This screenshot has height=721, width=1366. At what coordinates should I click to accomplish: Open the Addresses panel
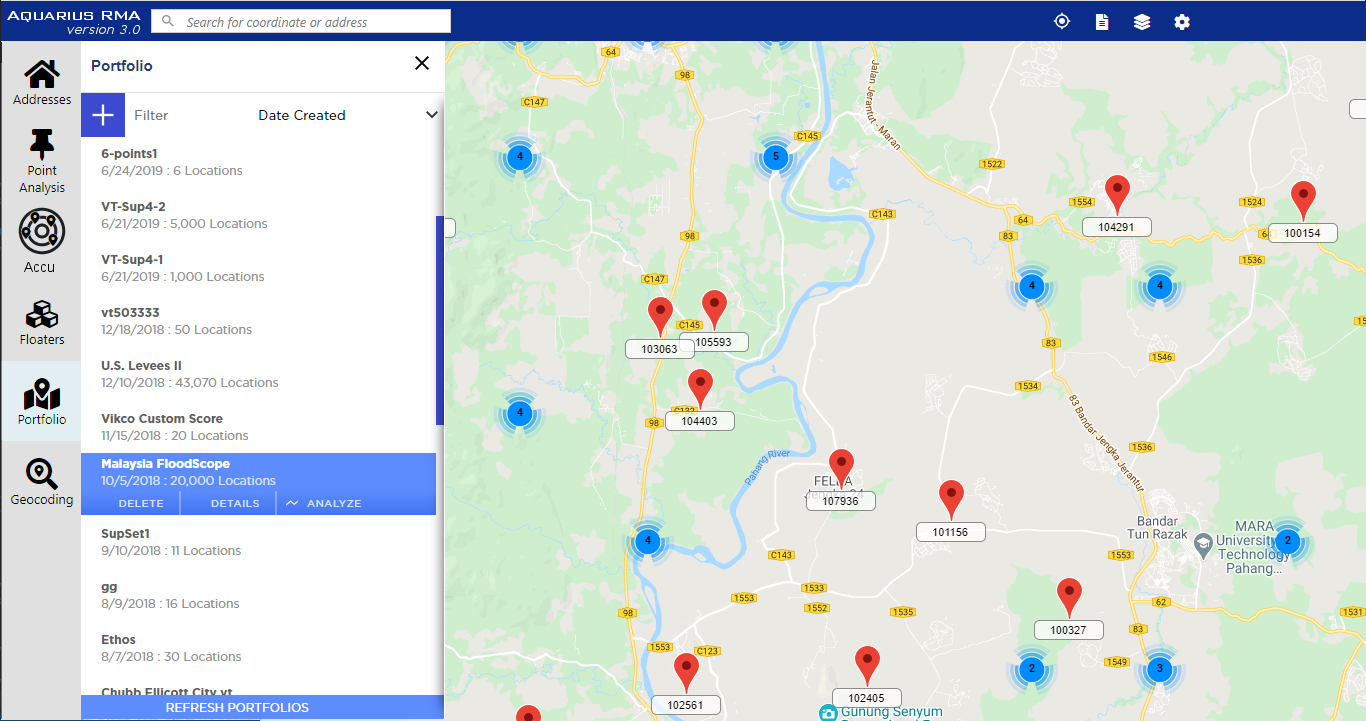pyautogui.click(x=41, y=82)
